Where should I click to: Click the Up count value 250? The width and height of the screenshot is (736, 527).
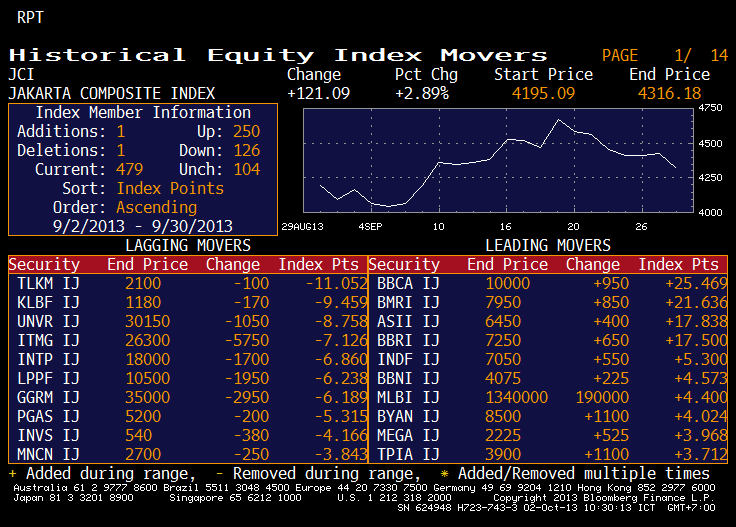click(245, 132)
